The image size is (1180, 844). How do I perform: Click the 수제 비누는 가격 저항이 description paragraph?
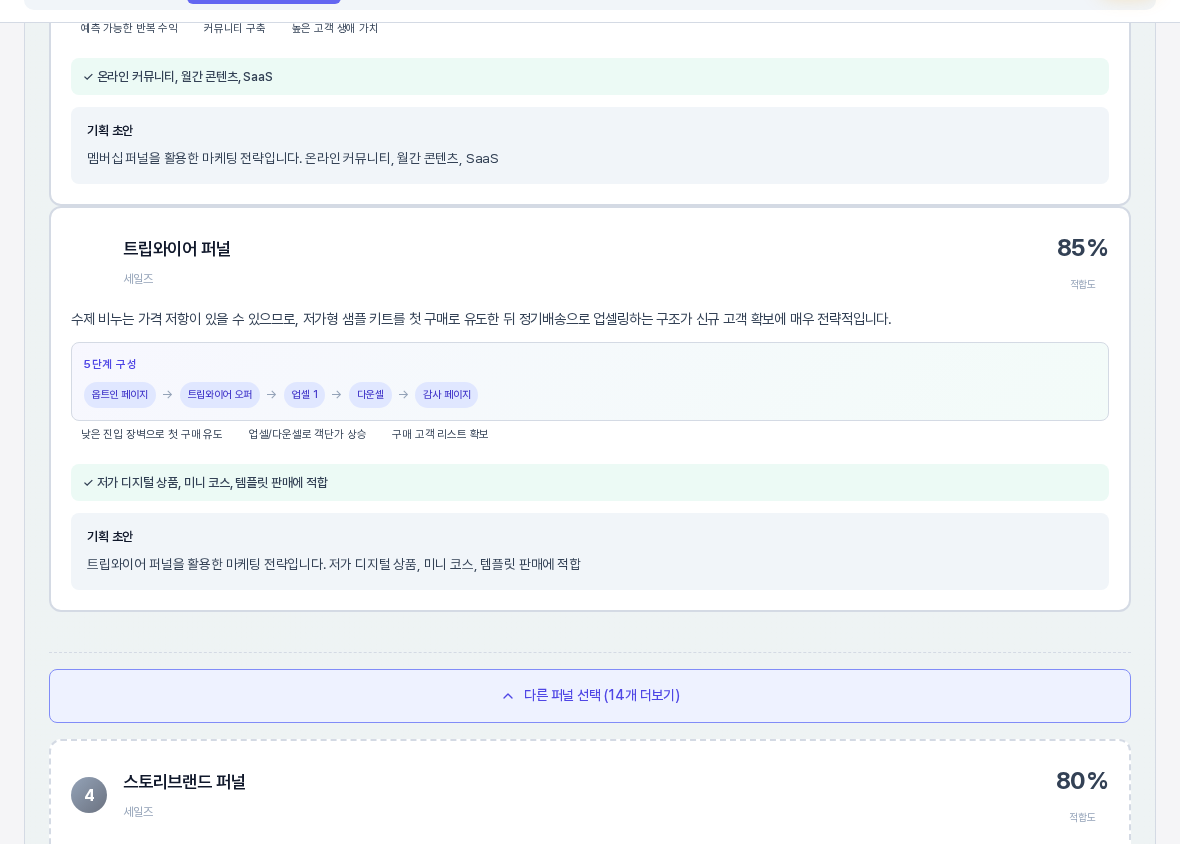[x=481, y=320]
